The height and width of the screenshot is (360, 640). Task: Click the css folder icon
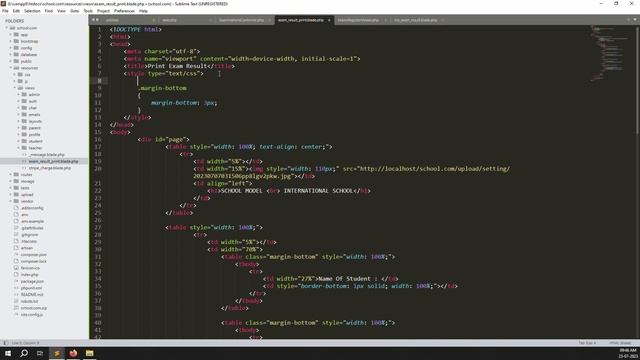tap(20, 75)
